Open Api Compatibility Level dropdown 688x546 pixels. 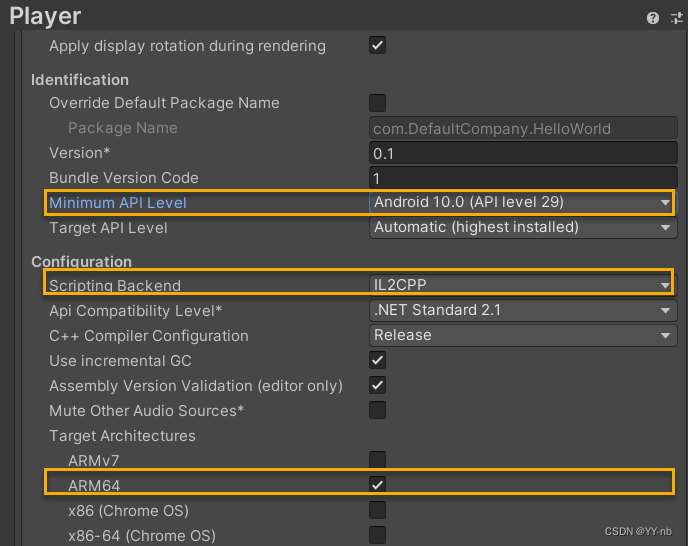point(522,310)
